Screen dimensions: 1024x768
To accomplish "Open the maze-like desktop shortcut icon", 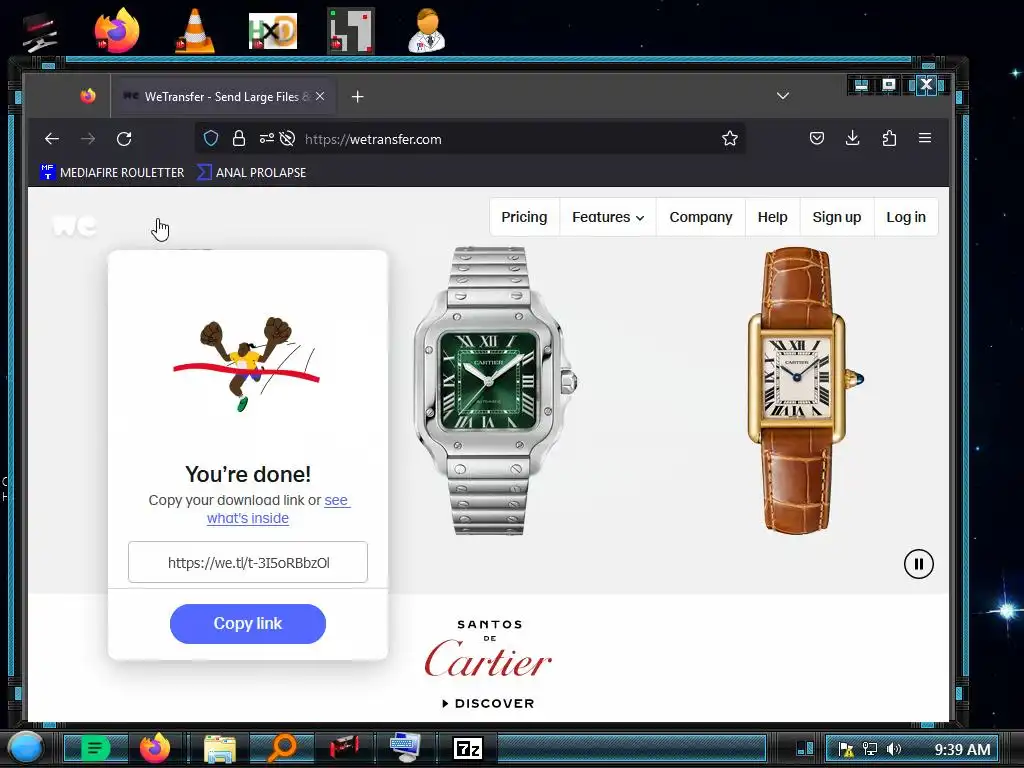I will (351, 30).
